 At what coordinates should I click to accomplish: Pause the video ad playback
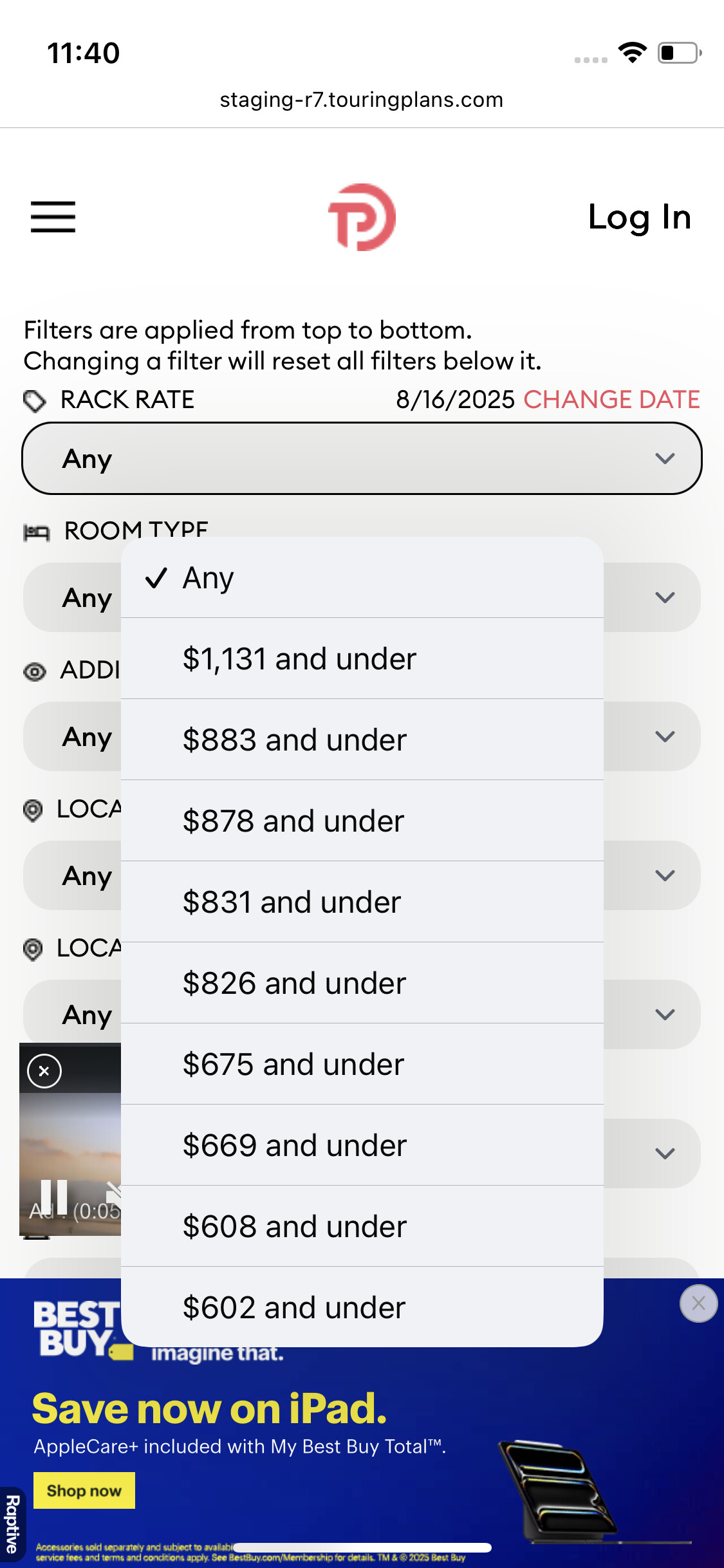click(x=54, y=1197)
